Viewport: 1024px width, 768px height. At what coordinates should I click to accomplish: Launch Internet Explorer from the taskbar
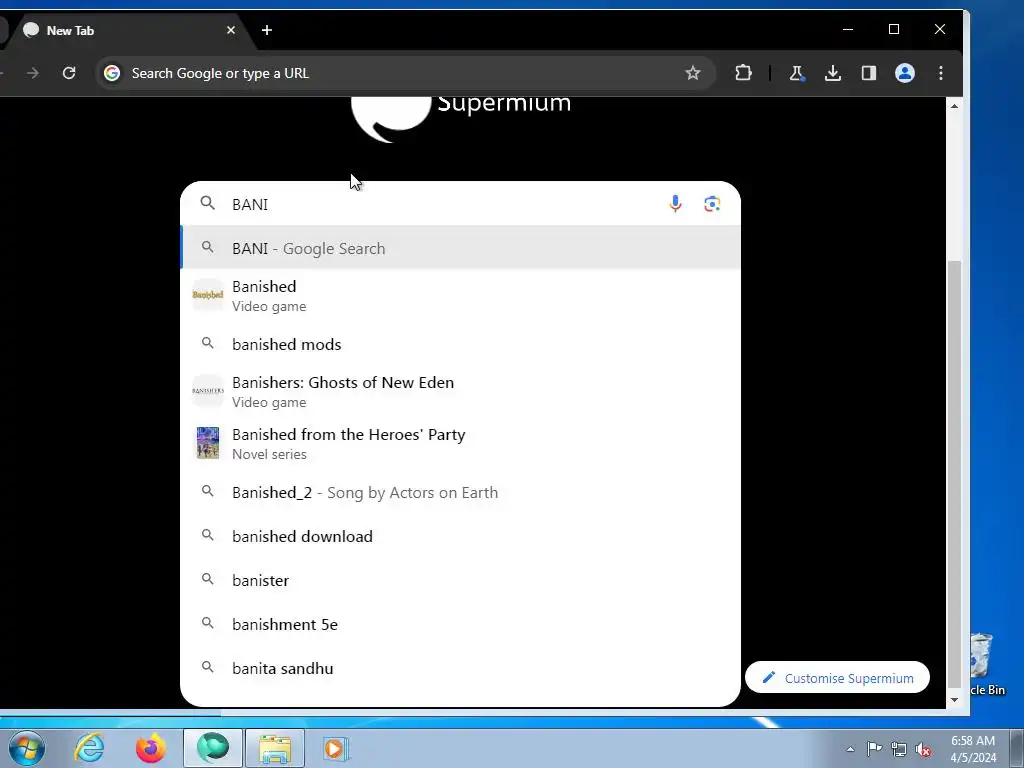89,748
